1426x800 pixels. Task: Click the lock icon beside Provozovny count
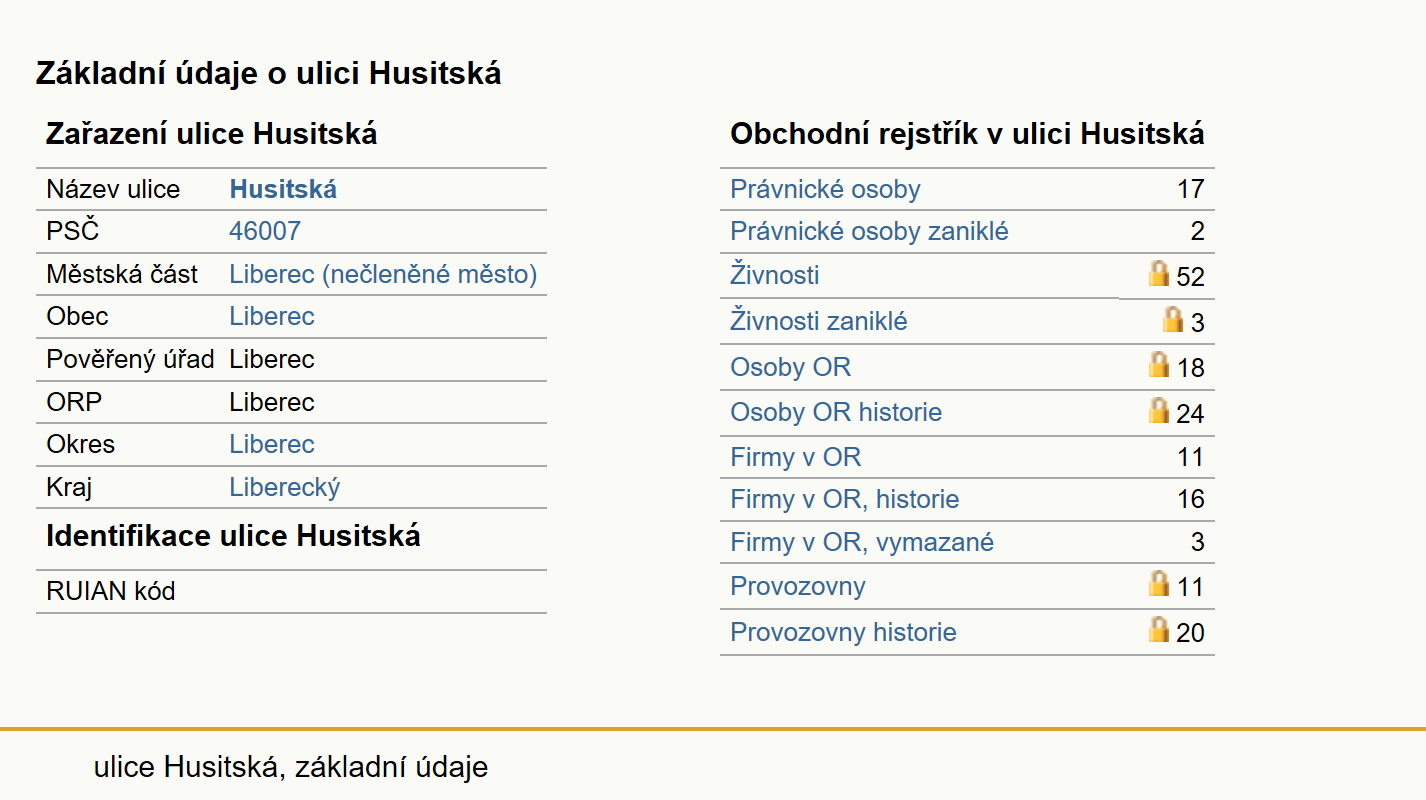pos(1159,583)
